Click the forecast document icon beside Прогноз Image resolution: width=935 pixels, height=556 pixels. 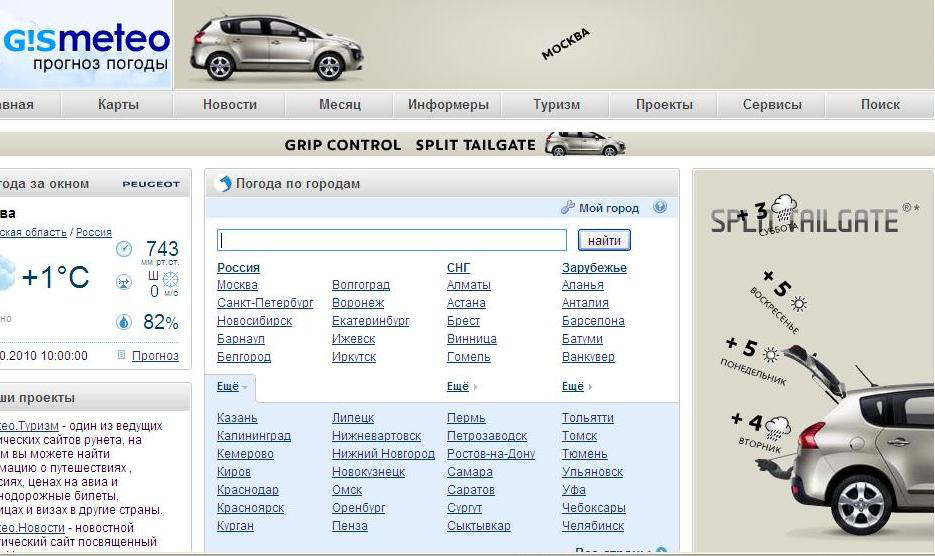point(122,355)
